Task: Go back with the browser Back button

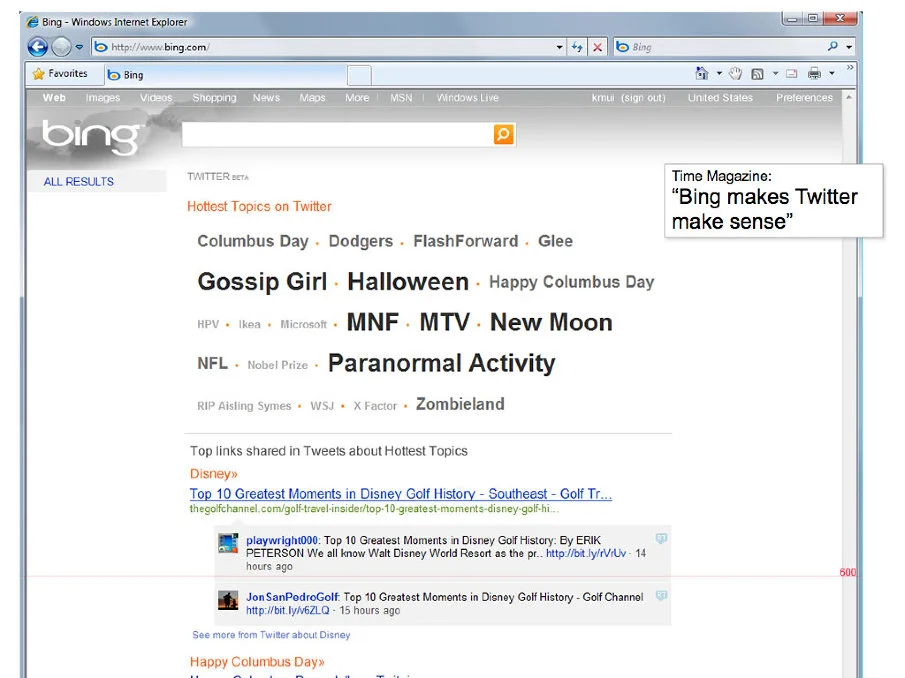Action: 38,47
